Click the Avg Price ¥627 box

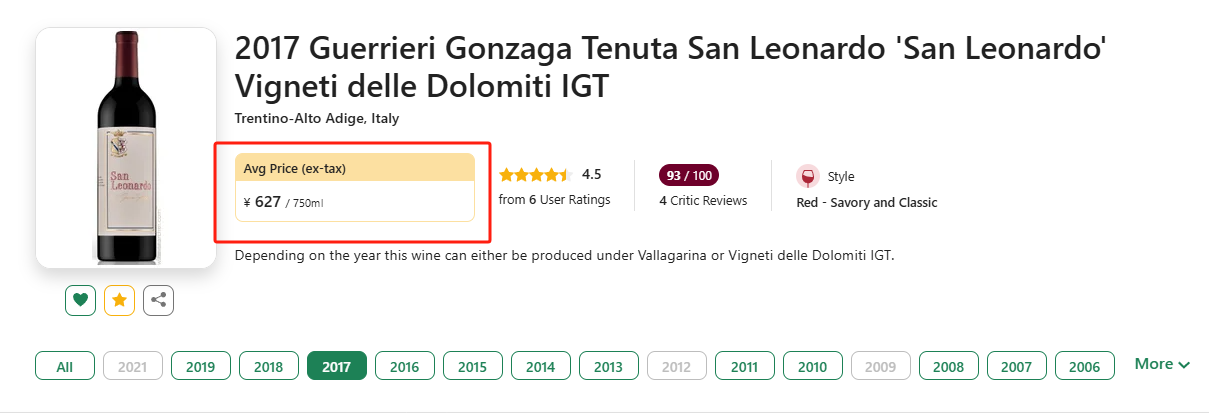(x=354, y=188)
